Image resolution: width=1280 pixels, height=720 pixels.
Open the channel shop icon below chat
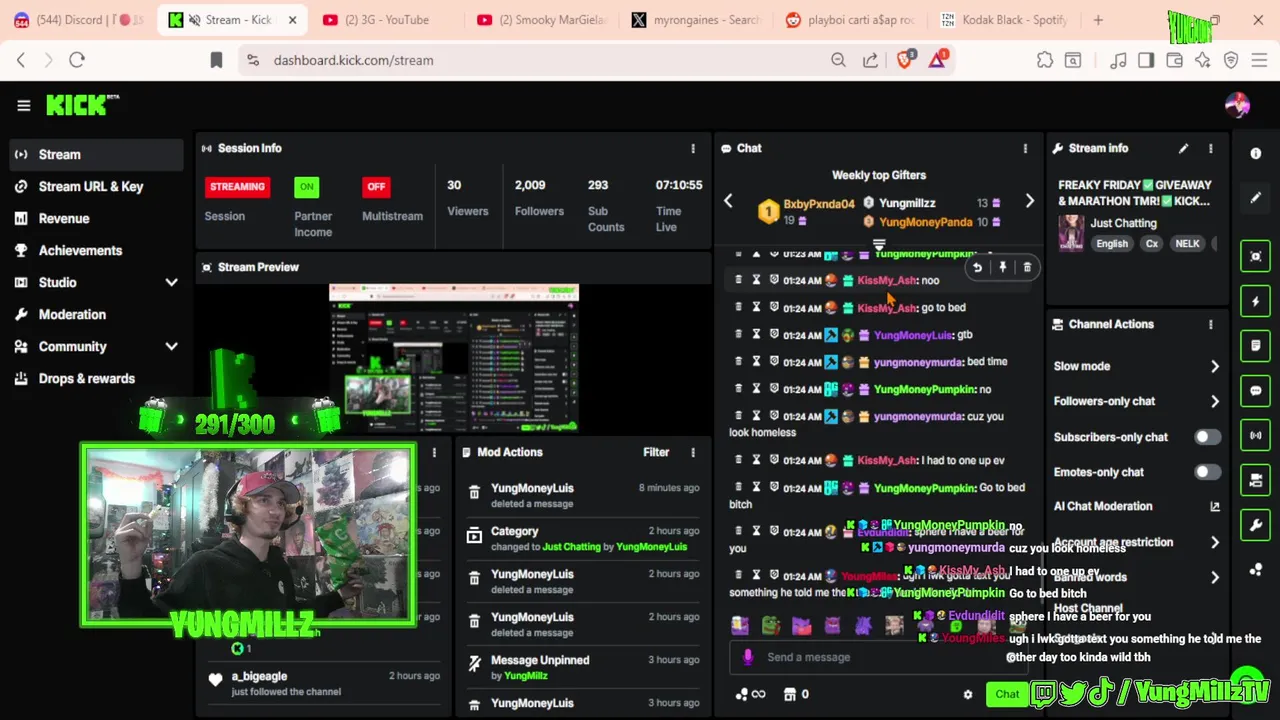790,694
